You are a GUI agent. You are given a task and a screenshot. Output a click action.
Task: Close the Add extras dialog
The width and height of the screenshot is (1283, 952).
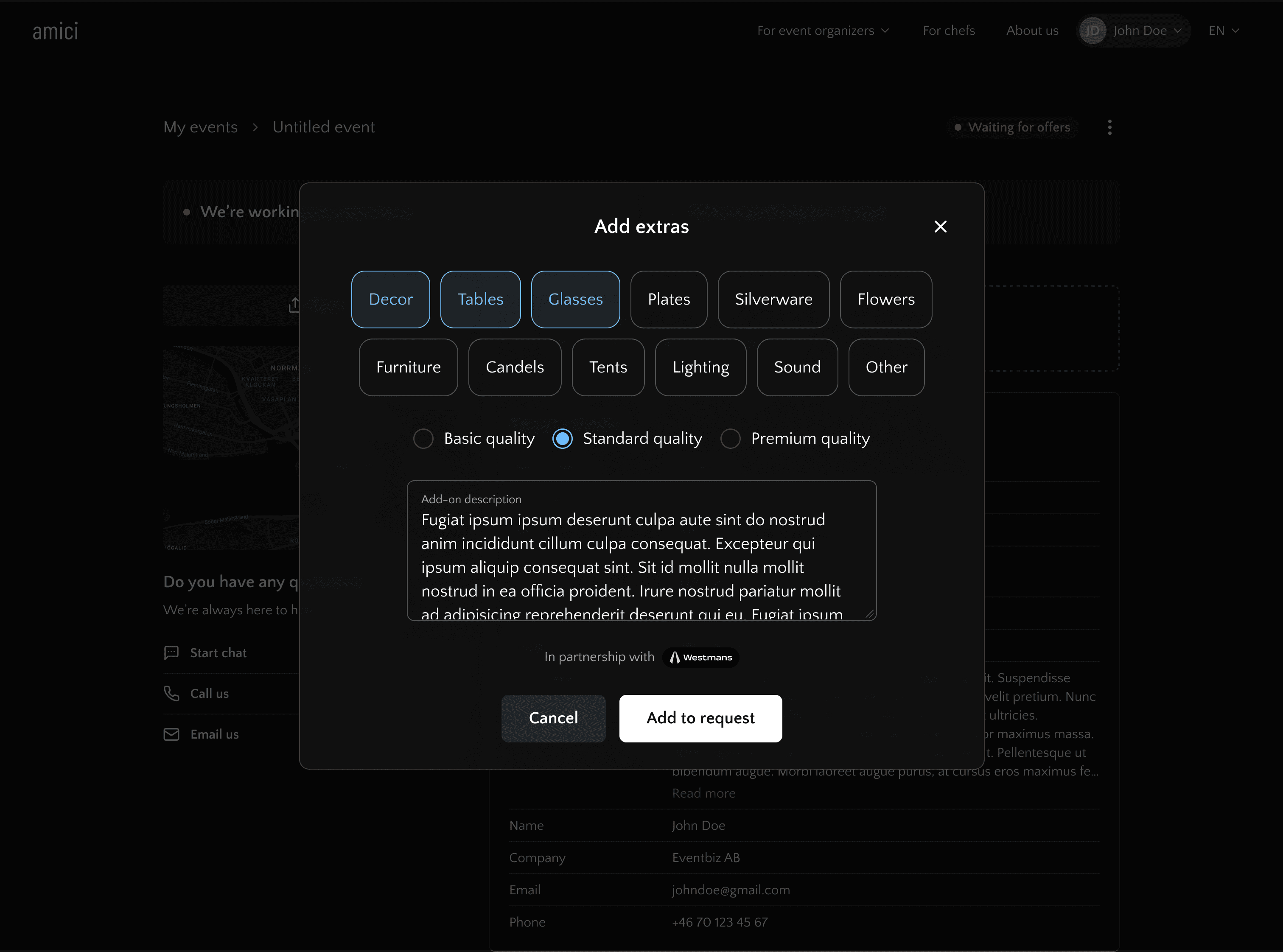pos(940,227)
